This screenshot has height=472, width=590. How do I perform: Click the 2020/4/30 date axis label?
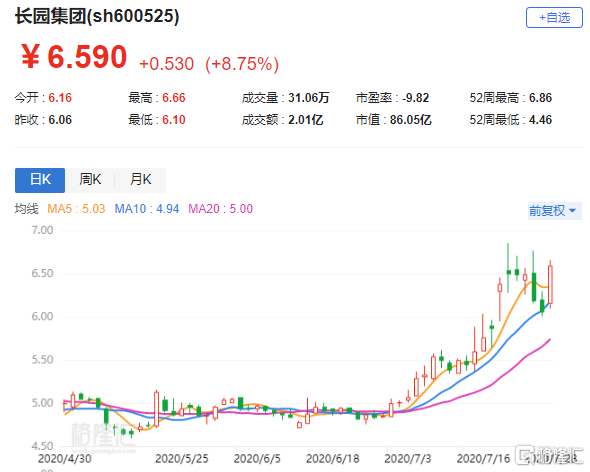point(64,458)
